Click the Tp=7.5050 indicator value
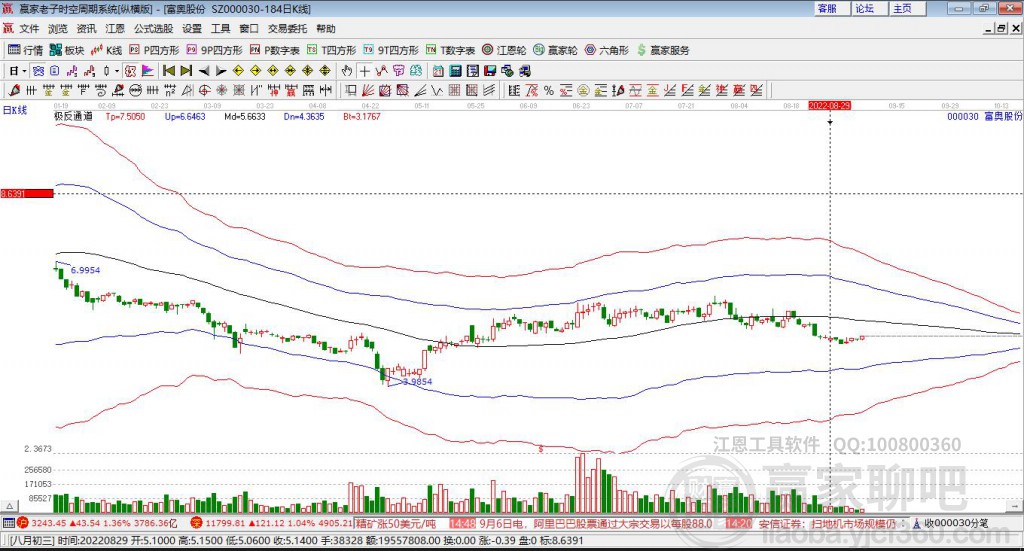The width and height of the screenshot is (1024, 551). pos(125,116)
